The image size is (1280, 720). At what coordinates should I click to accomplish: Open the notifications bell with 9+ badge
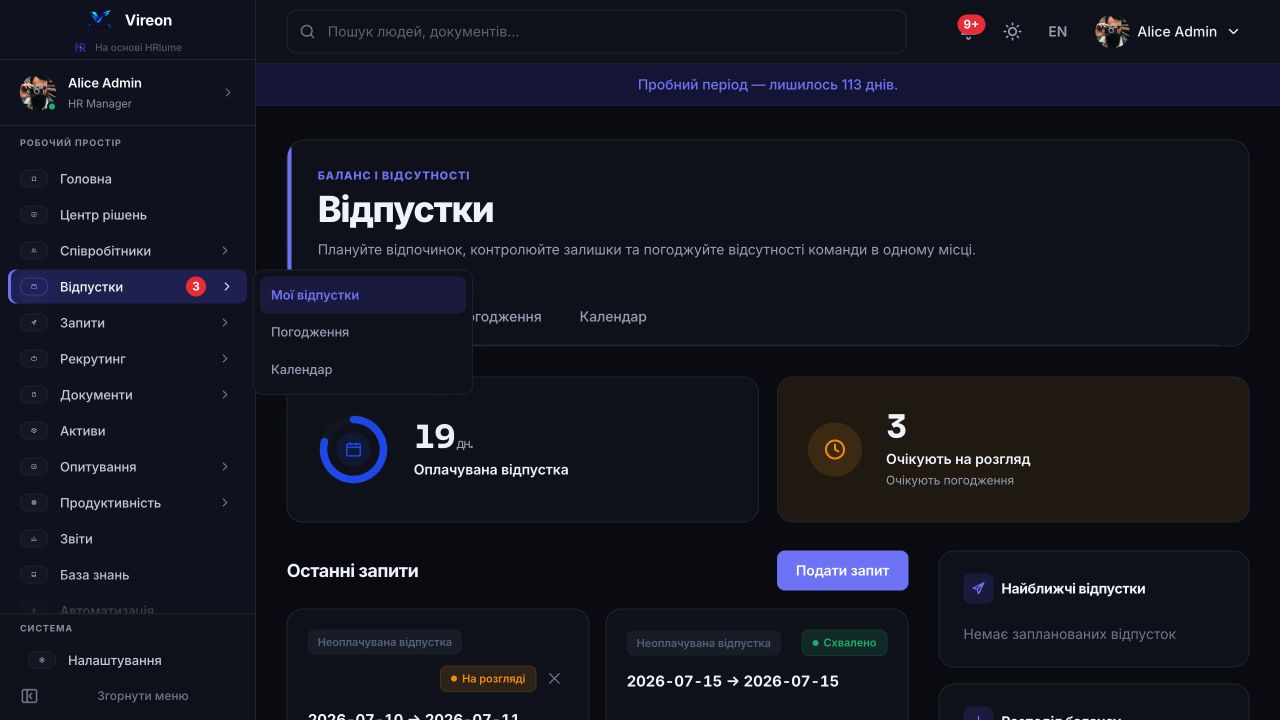point(968,31)
